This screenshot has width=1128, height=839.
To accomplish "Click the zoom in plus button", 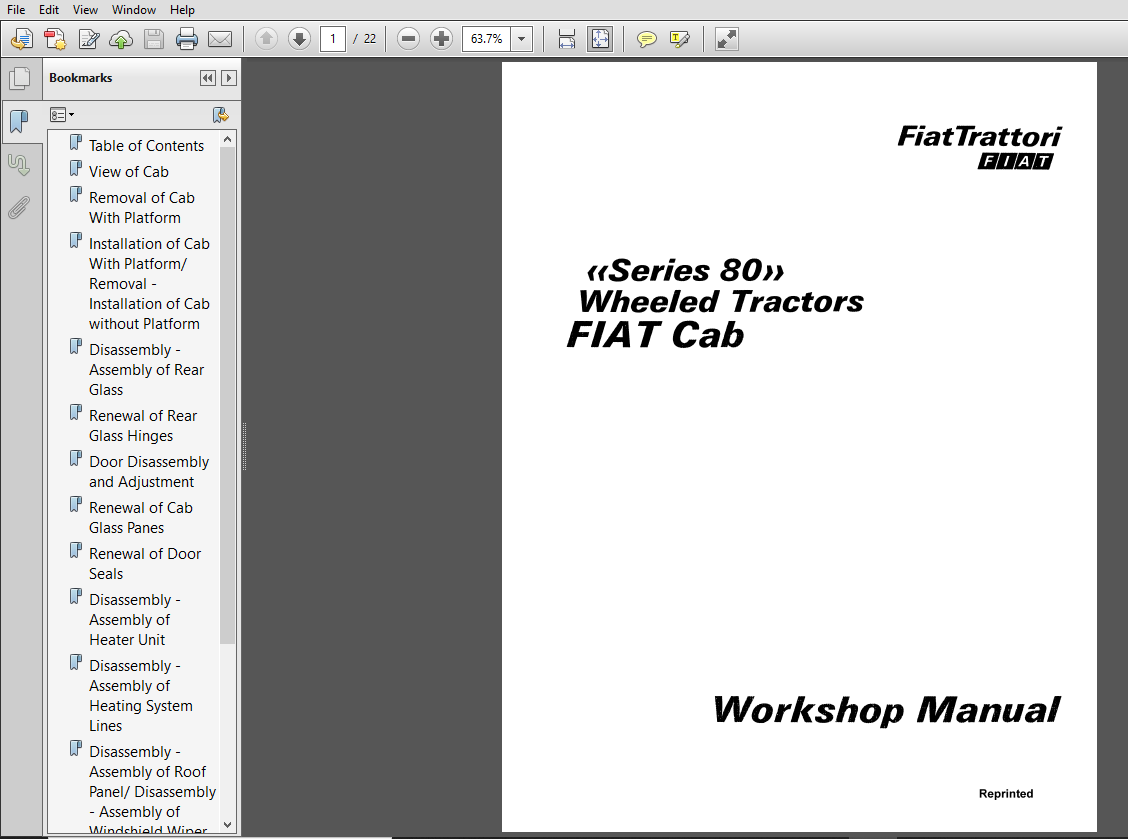I will pyautogui.click(x=441, y=39).
